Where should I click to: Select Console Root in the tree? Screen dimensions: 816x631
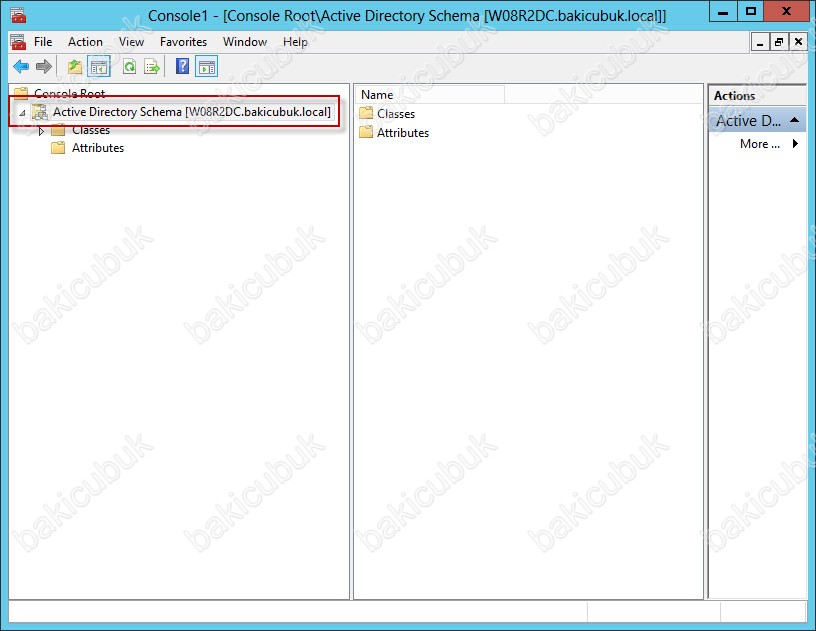[68, 94]
